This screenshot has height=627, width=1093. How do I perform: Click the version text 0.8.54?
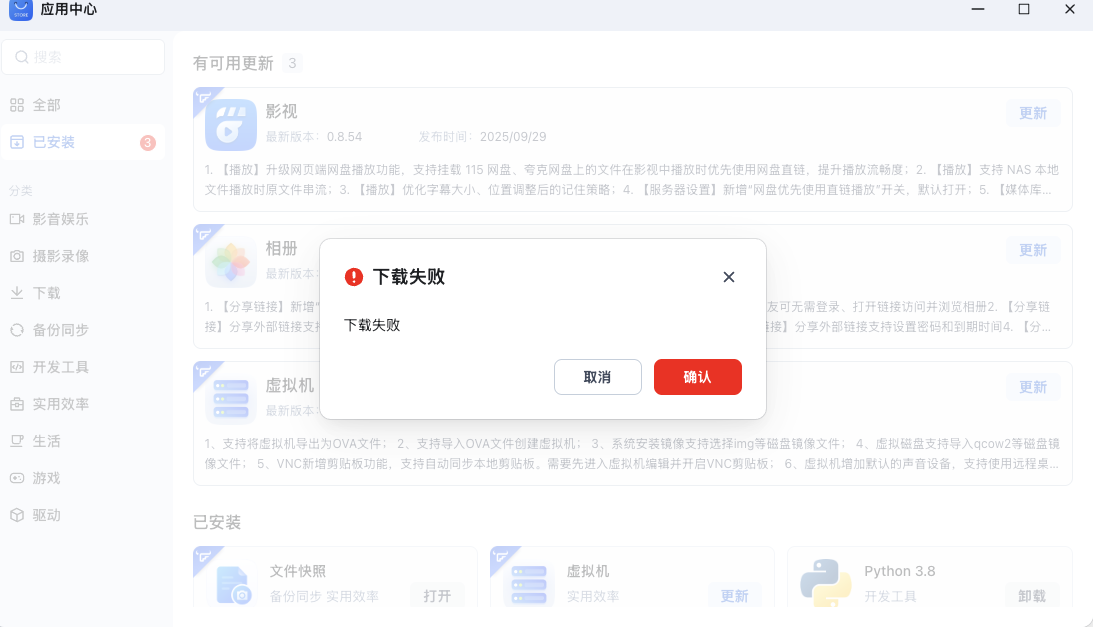coord(344,137)
